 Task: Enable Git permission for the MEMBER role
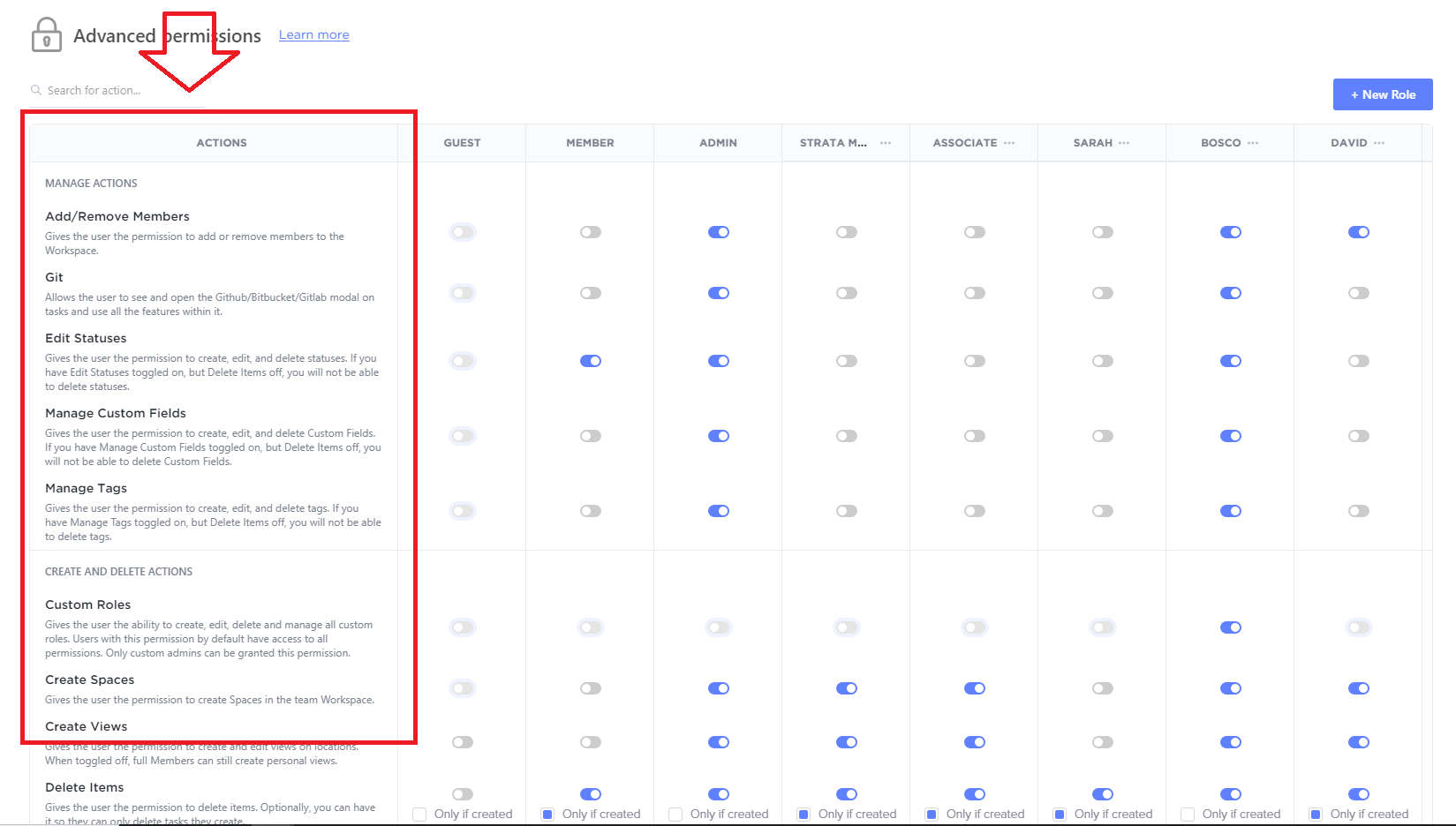click(590, 292)
